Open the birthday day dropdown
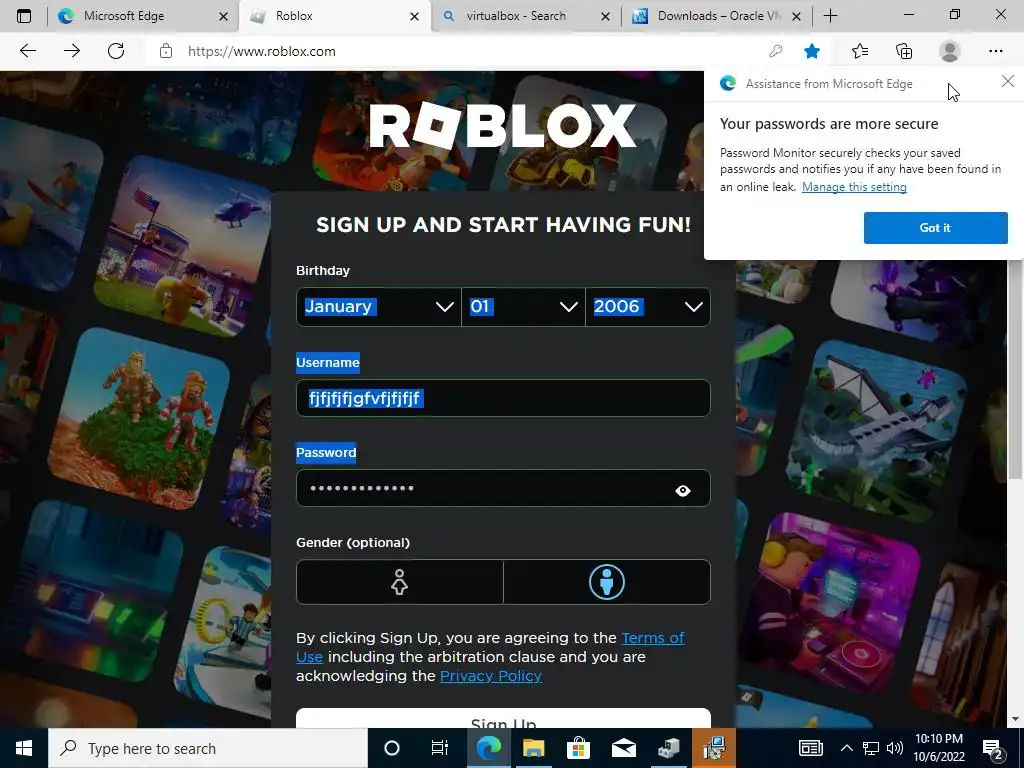Screen dimensions: 1024x768 523,306
